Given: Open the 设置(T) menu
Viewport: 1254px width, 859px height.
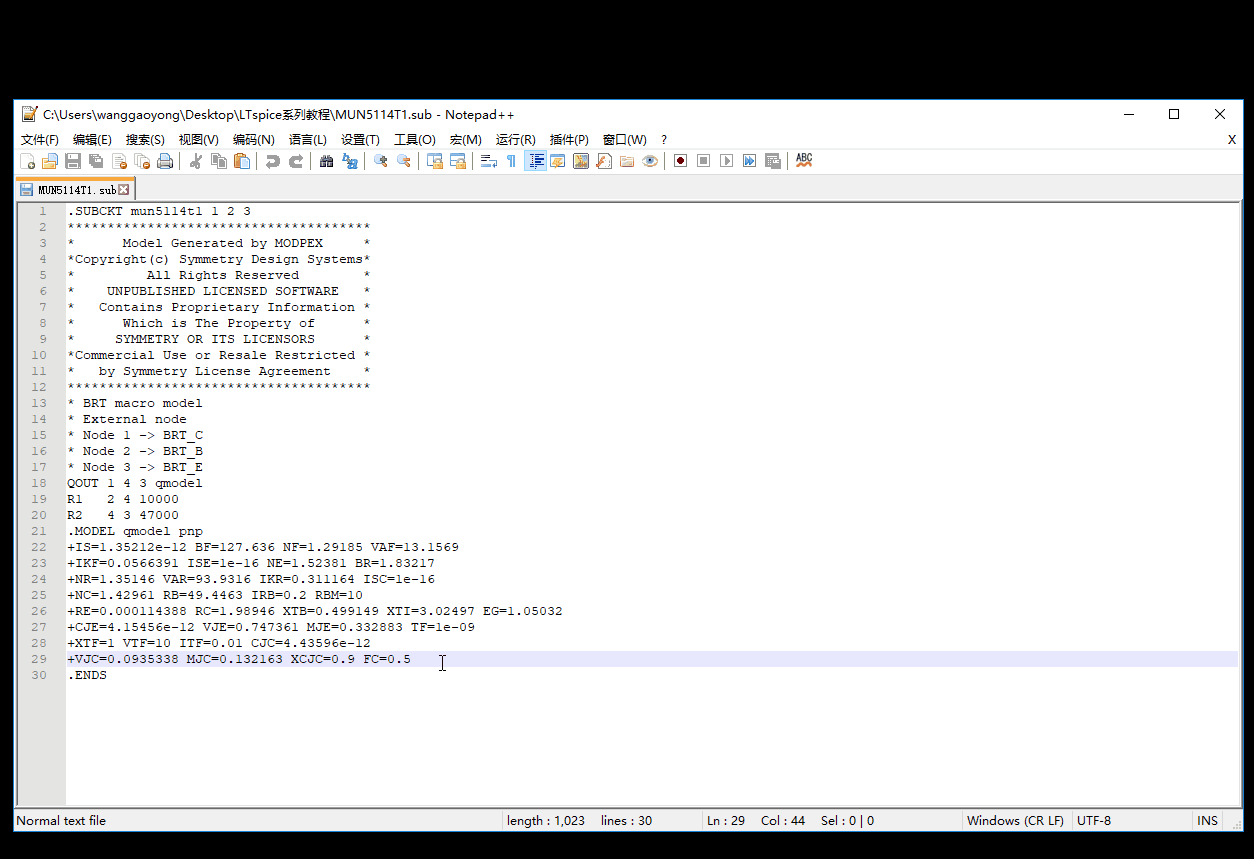Looking at the screenshot, I should tap(361, 140).
